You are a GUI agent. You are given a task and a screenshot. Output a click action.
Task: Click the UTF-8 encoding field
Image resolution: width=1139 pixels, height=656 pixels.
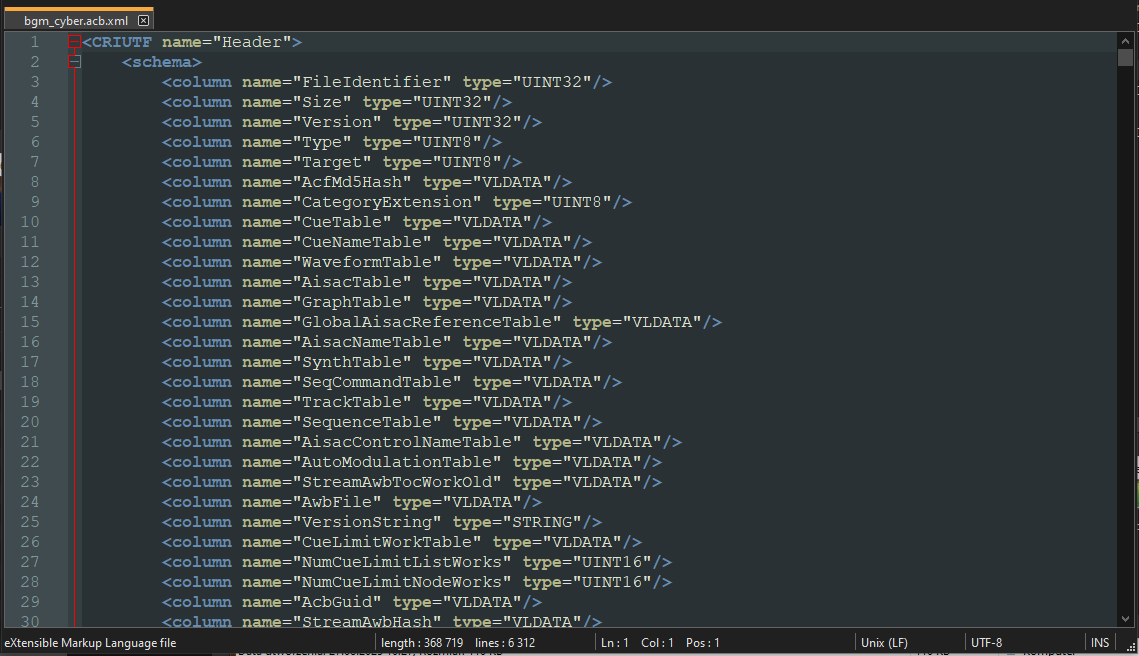[986, 643]
